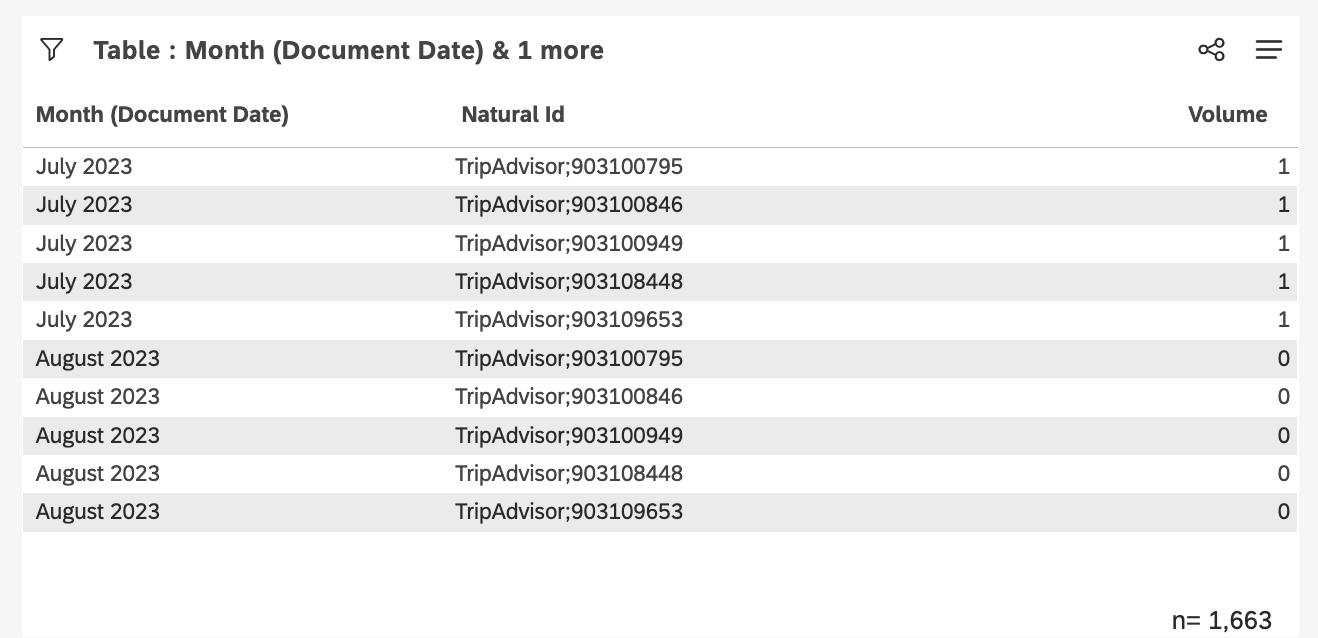The height and width of the screenshot is (638, 1318).
Task: Click the share icon in the header
Action: (x=1211, y=49)
